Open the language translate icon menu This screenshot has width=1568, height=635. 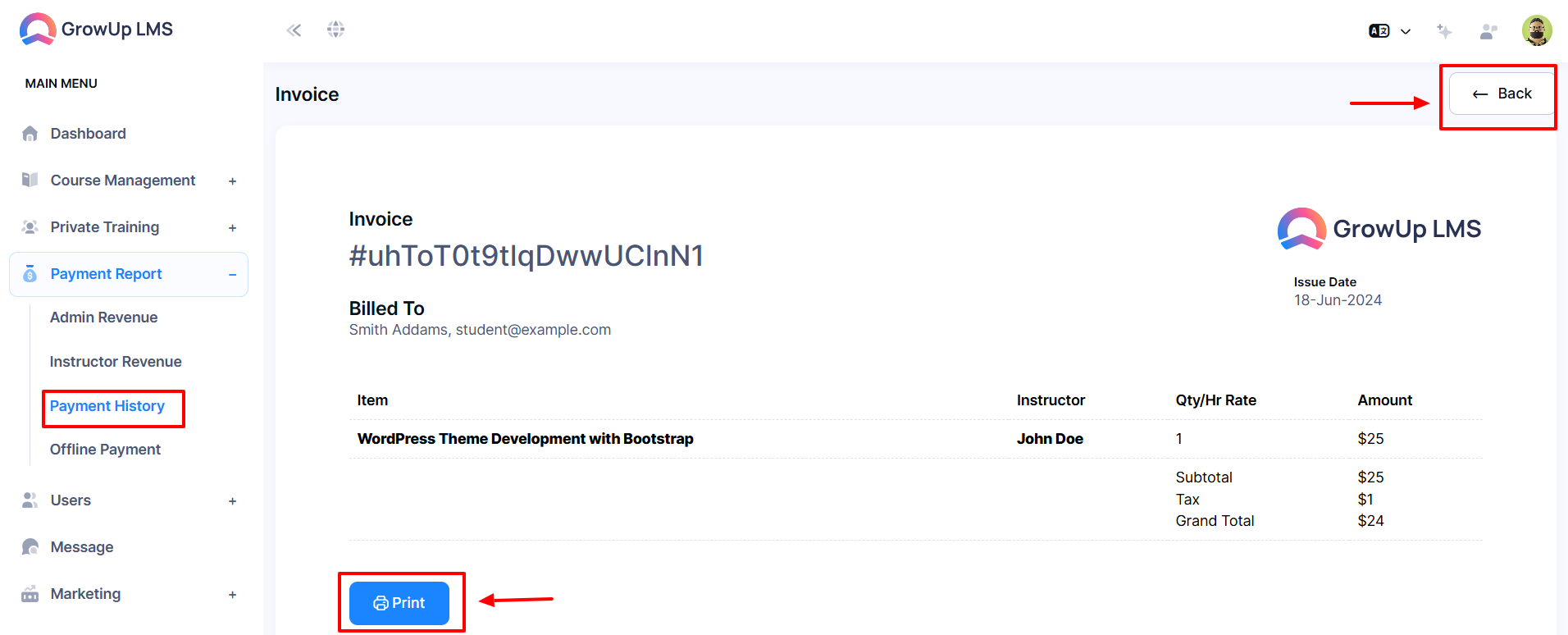coord(1389,31)
